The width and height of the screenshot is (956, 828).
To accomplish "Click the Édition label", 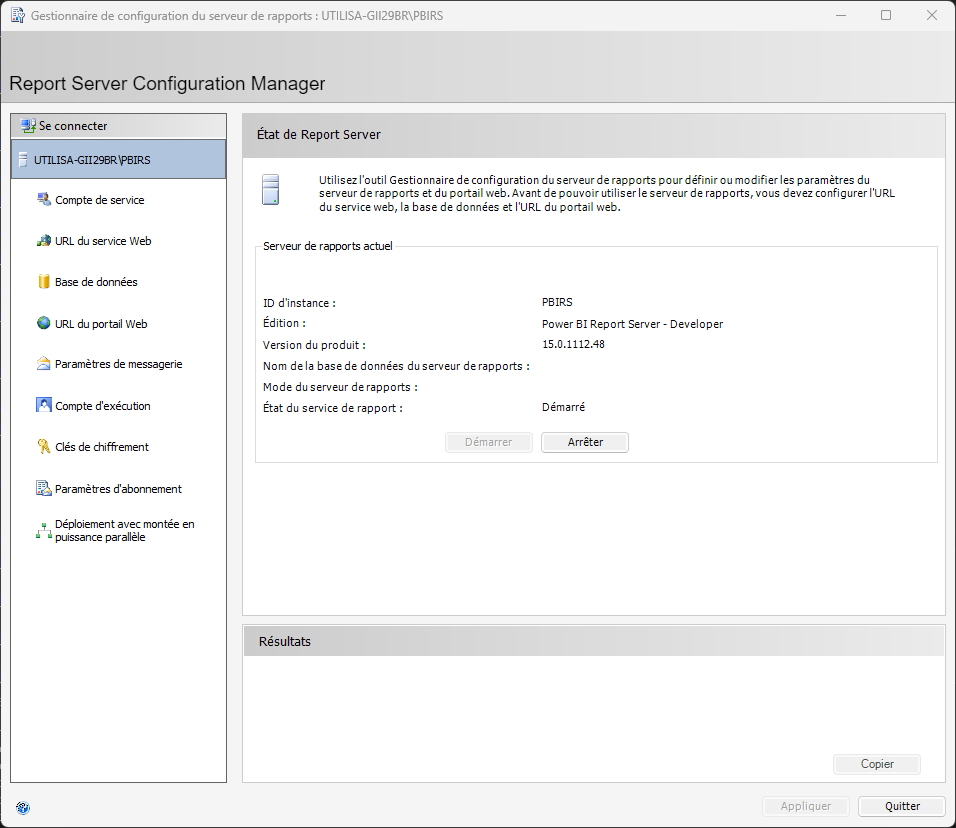I will click(284, 323).
